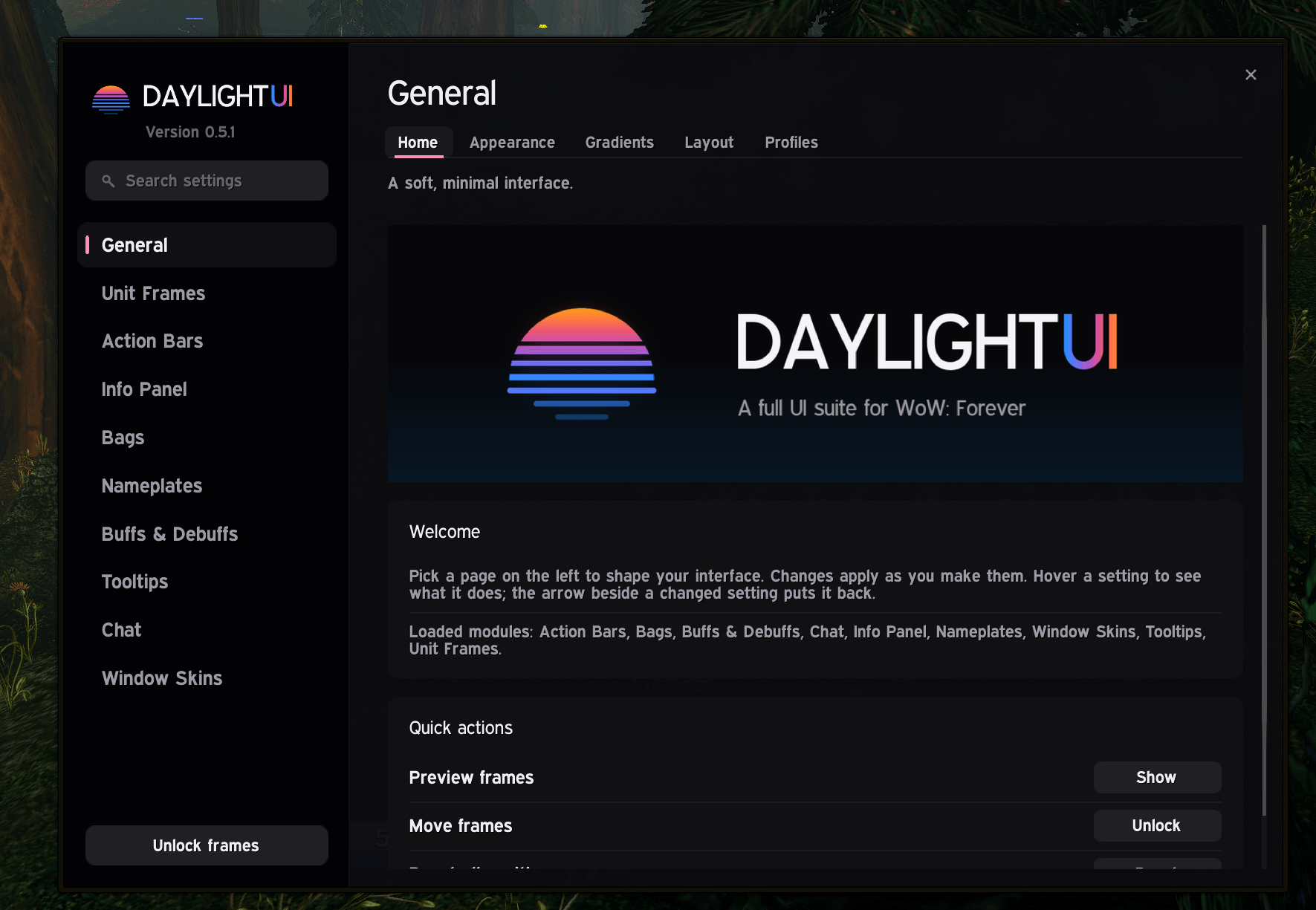Click the search magnifier icon
This screenshot has height=910, width=1316.
point(108,181)
